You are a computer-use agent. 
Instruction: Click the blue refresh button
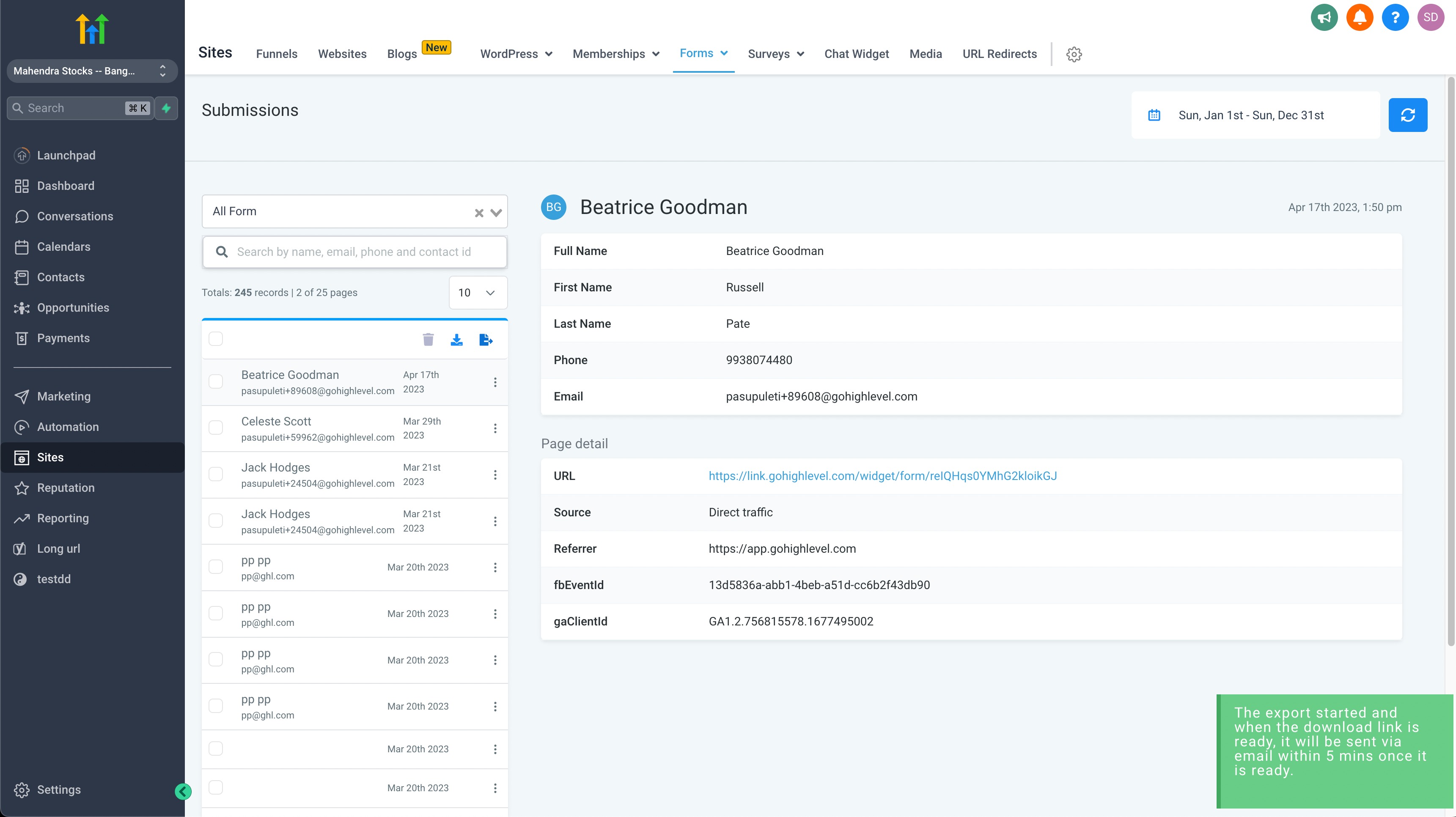[1407, 115]
